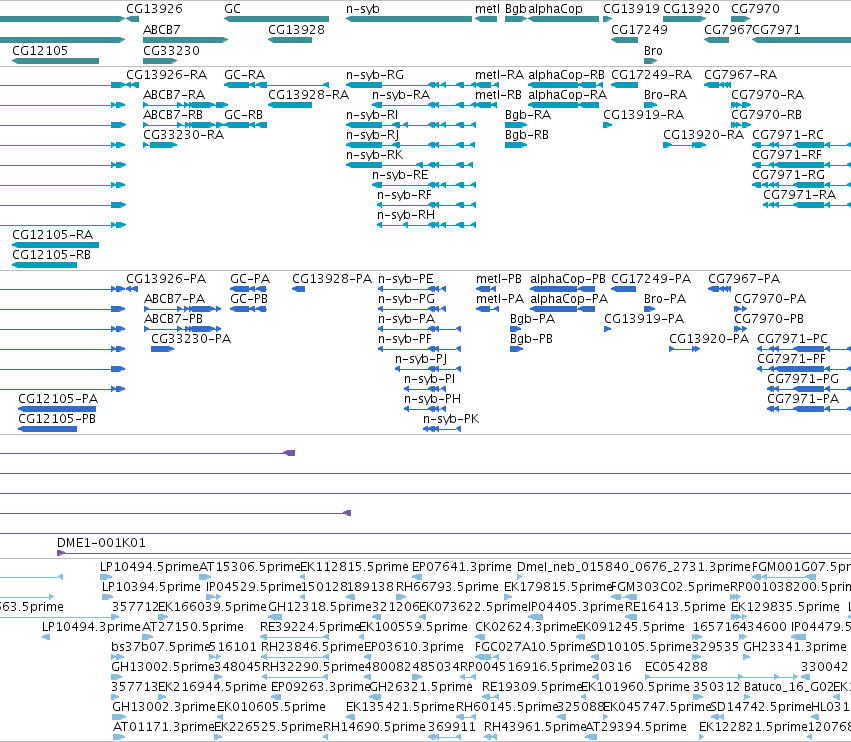Select EST RH43961.5prime
This screenshot has height=742, width=851.
point(491,737)
